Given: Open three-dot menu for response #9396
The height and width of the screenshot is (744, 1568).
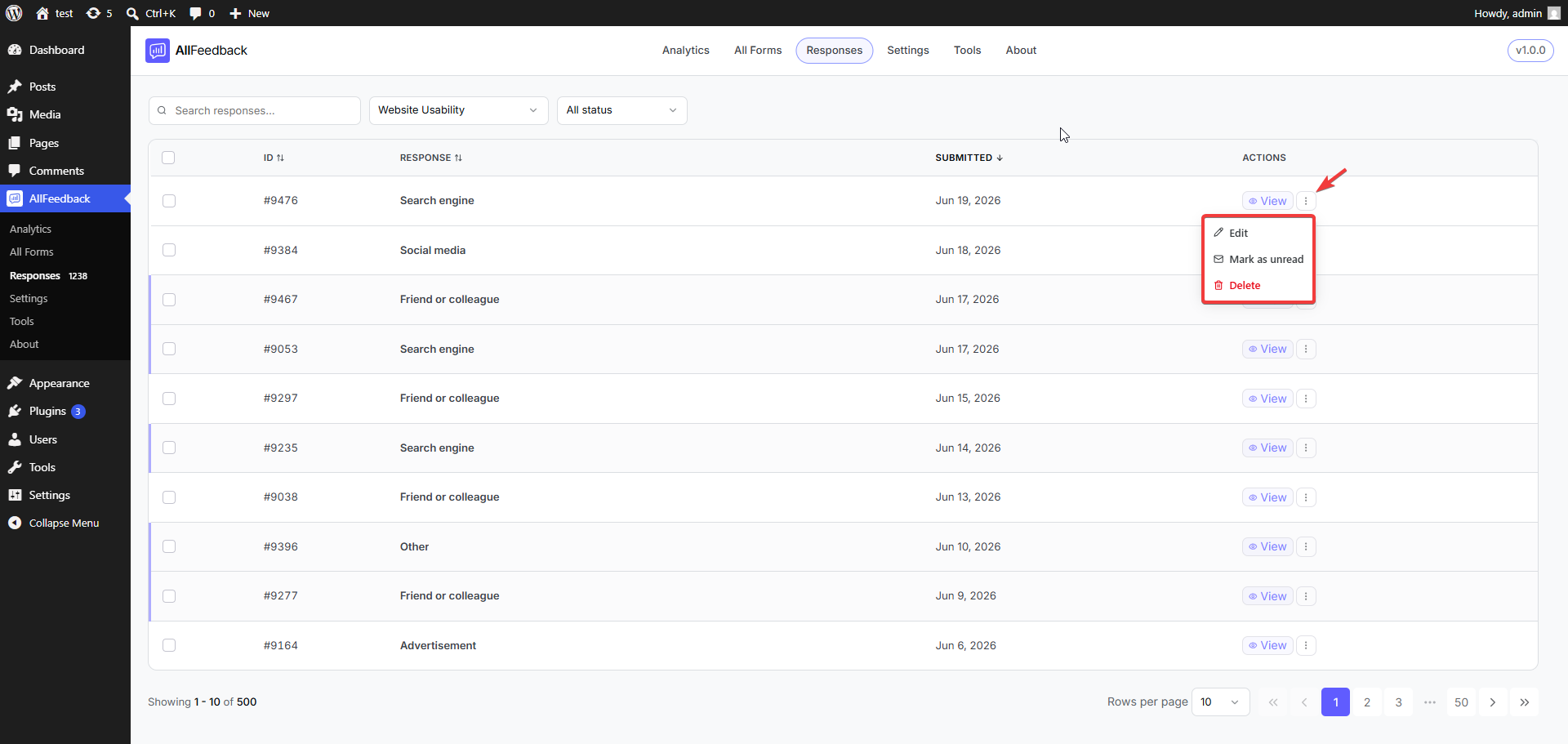Looking at the screenshot, I should coord(1306,546).
